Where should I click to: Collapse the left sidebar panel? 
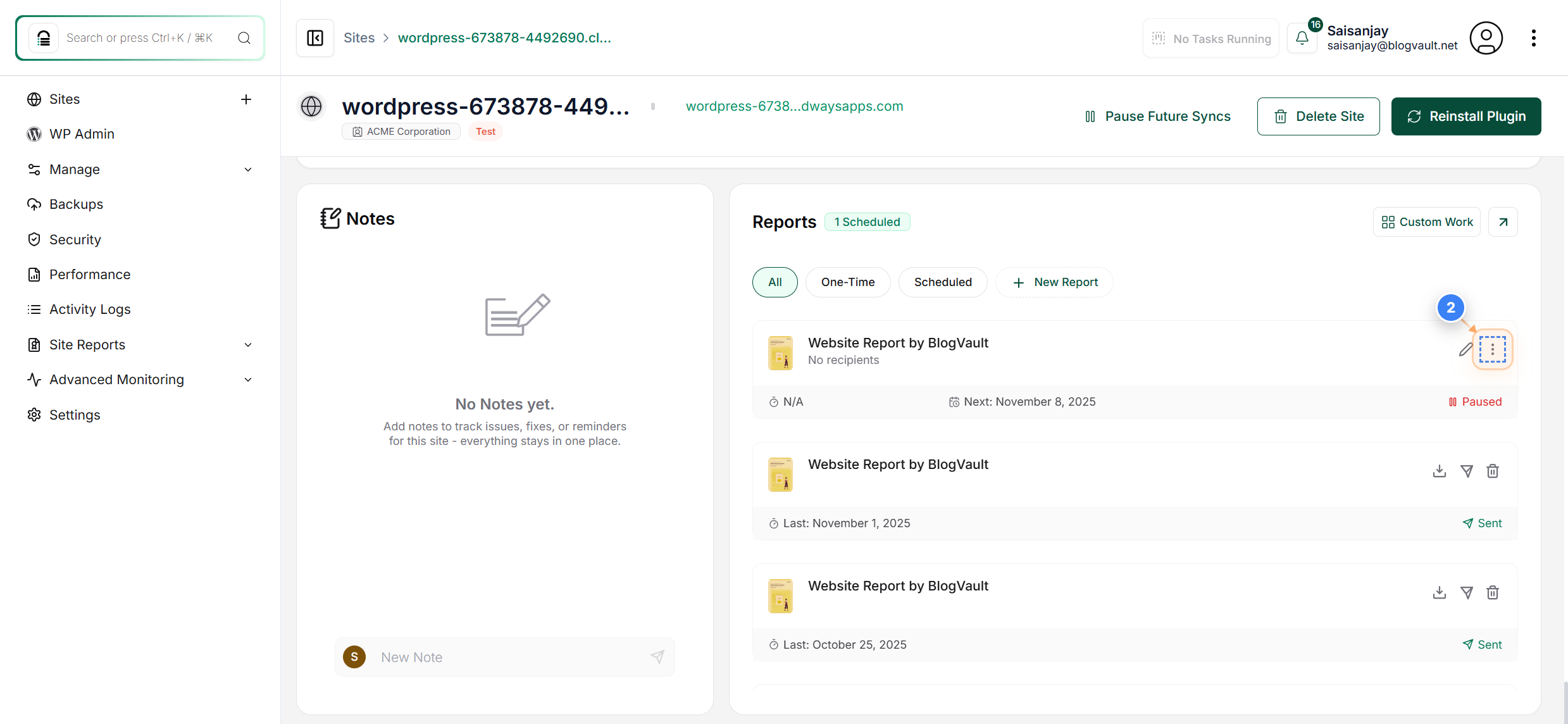pos(314,38)
